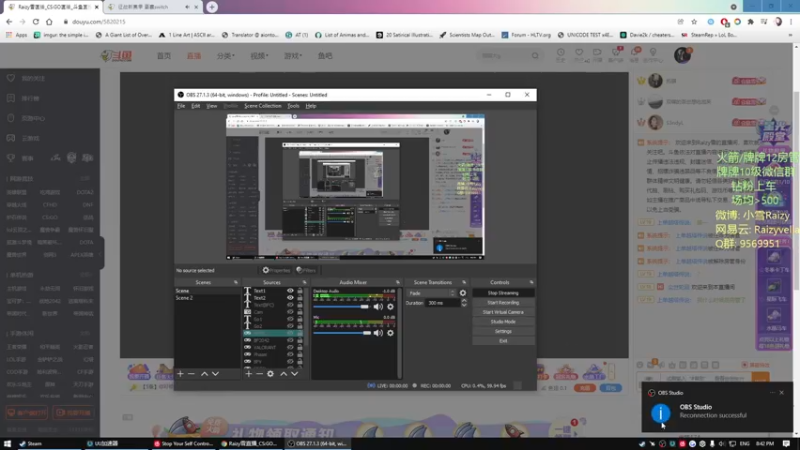Open the Windows action center icon
The image size is (800, 450).
pyautogui.click(x=786, y=443)
